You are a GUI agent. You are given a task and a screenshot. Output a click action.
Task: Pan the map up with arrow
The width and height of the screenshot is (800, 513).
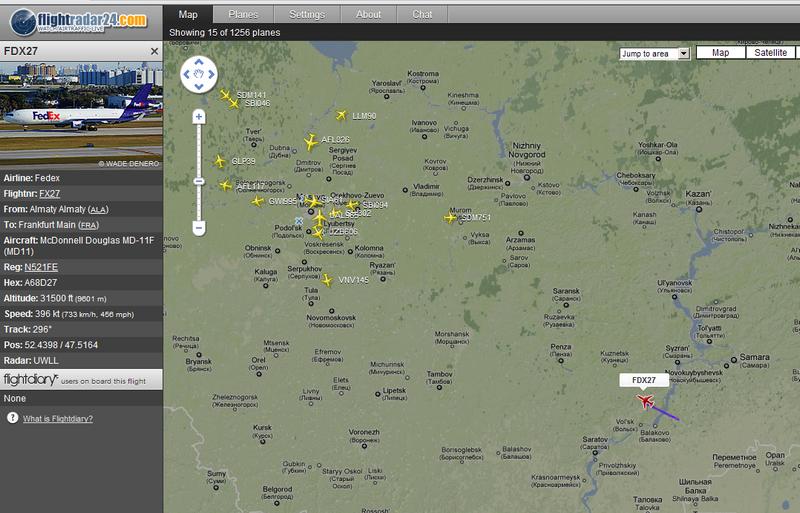tap(199, 62)
